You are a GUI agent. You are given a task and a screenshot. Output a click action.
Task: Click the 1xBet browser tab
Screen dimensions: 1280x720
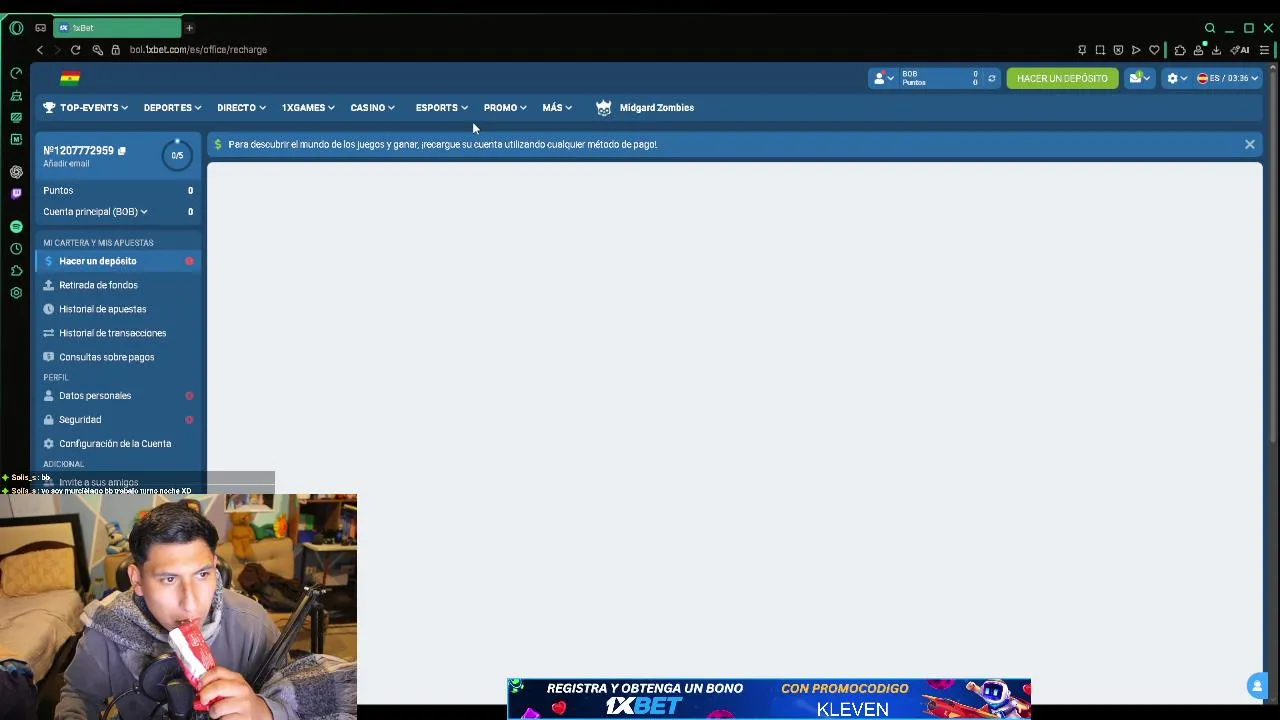118,28
